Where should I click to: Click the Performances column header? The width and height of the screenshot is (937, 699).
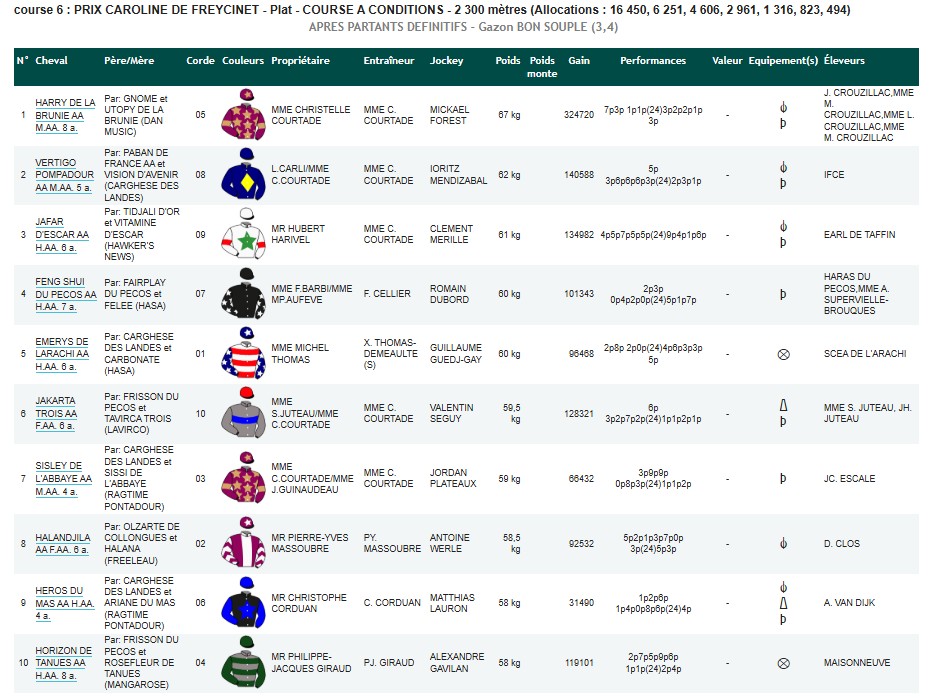coord(653,61)
